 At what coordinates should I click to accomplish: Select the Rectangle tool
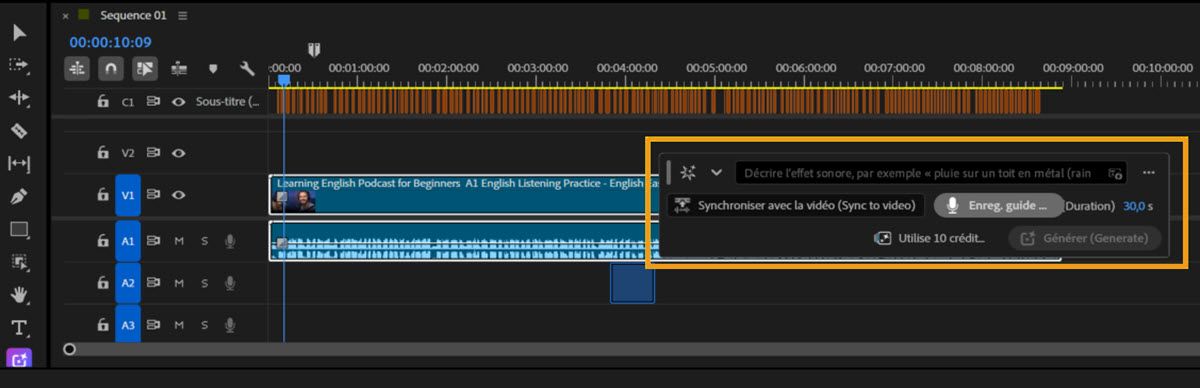(x=20, y=230)
